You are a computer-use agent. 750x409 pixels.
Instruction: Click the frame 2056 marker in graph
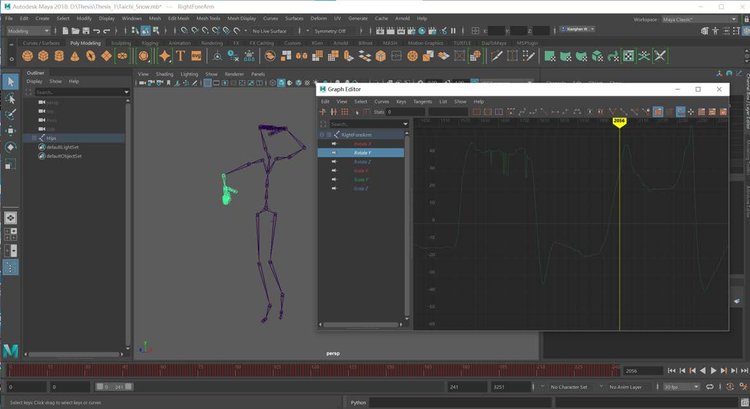coord(619,121)
